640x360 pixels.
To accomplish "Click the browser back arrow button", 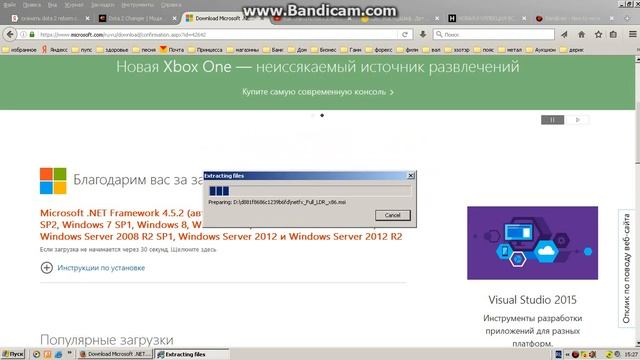I will pyautogui.click(x=10, y=35).
